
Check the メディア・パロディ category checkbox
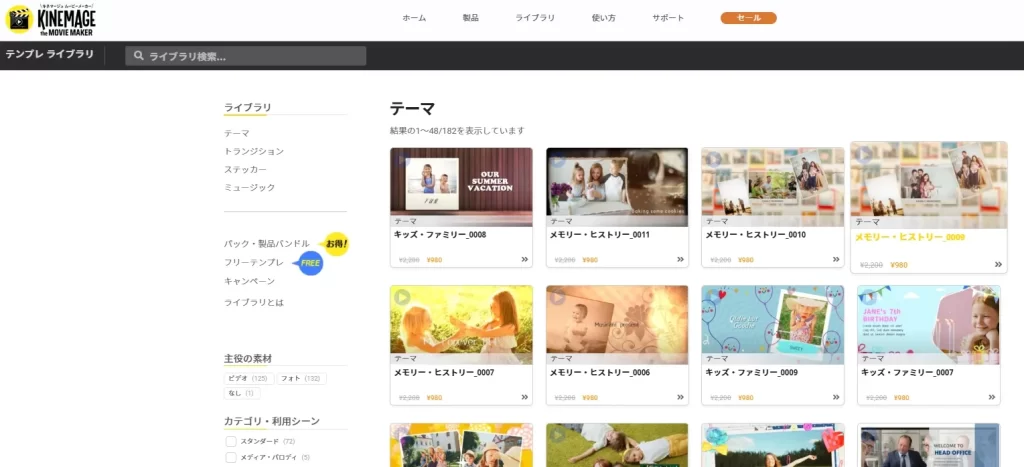[x=231, y=457]
